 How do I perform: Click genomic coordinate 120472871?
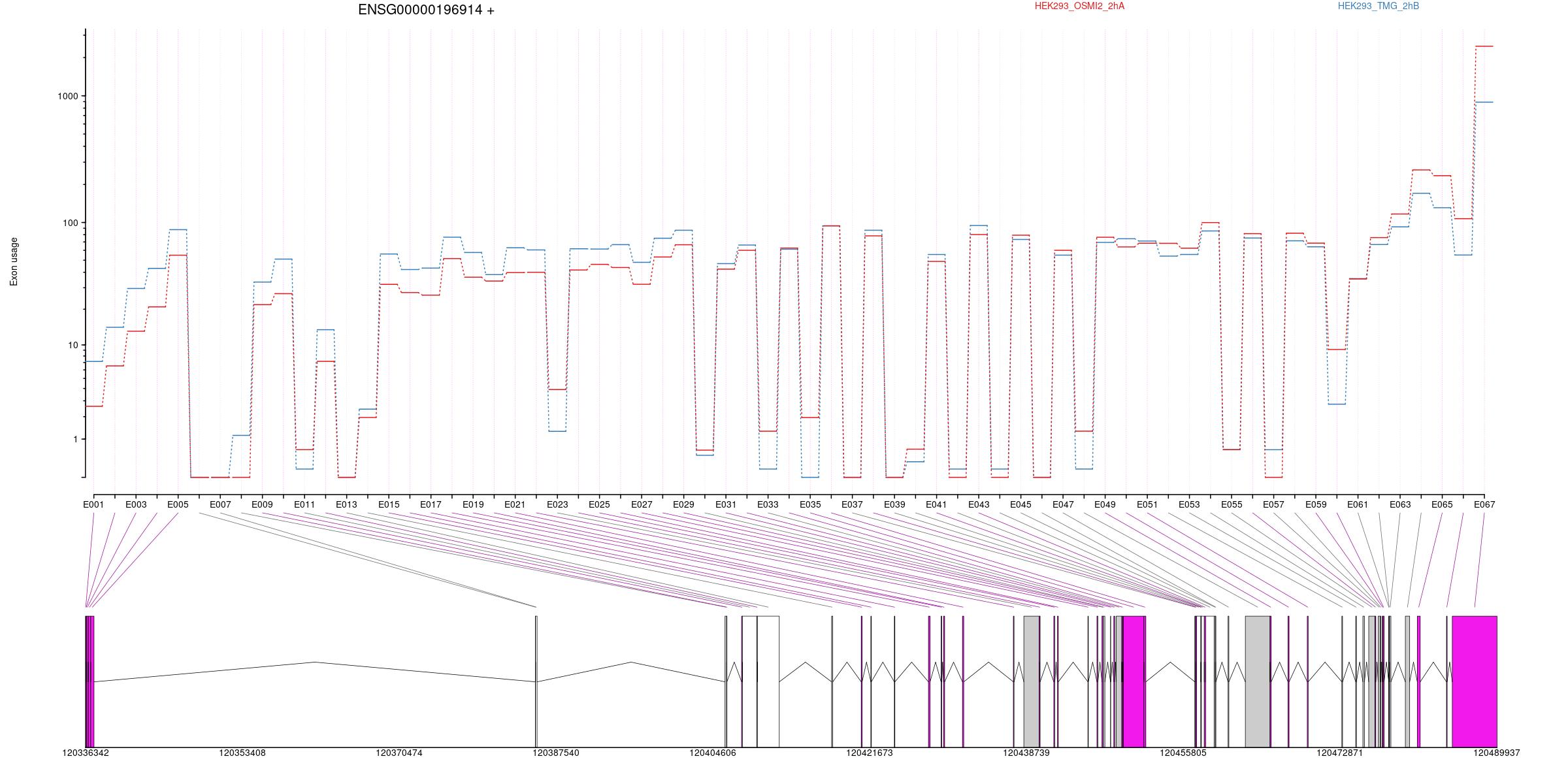click(1340, 753)
